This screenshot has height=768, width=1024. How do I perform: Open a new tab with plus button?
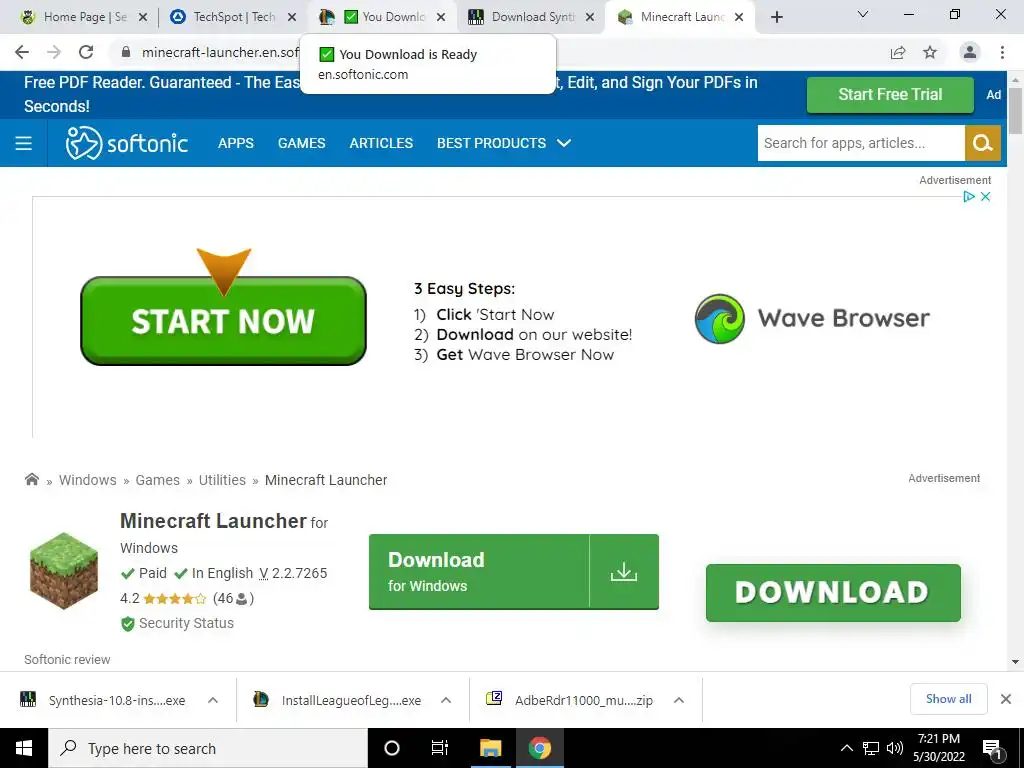776,17
